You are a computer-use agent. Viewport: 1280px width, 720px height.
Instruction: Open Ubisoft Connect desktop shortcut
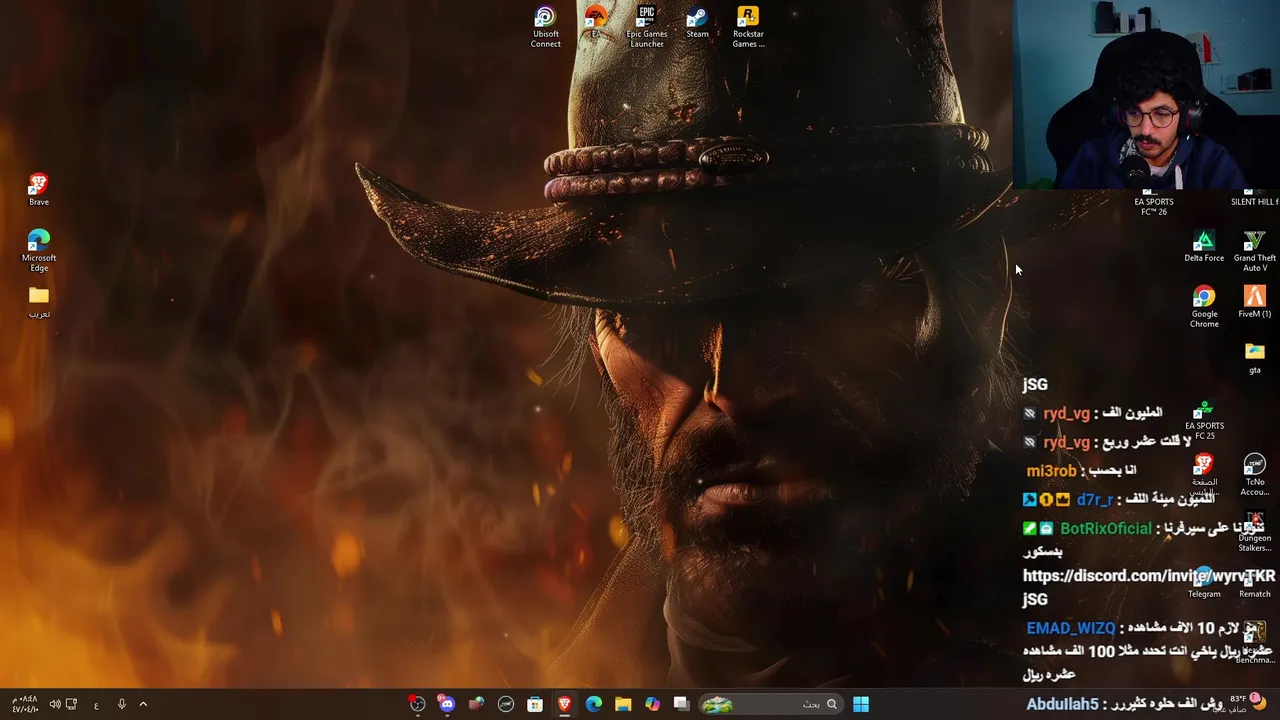coord(545,27)
